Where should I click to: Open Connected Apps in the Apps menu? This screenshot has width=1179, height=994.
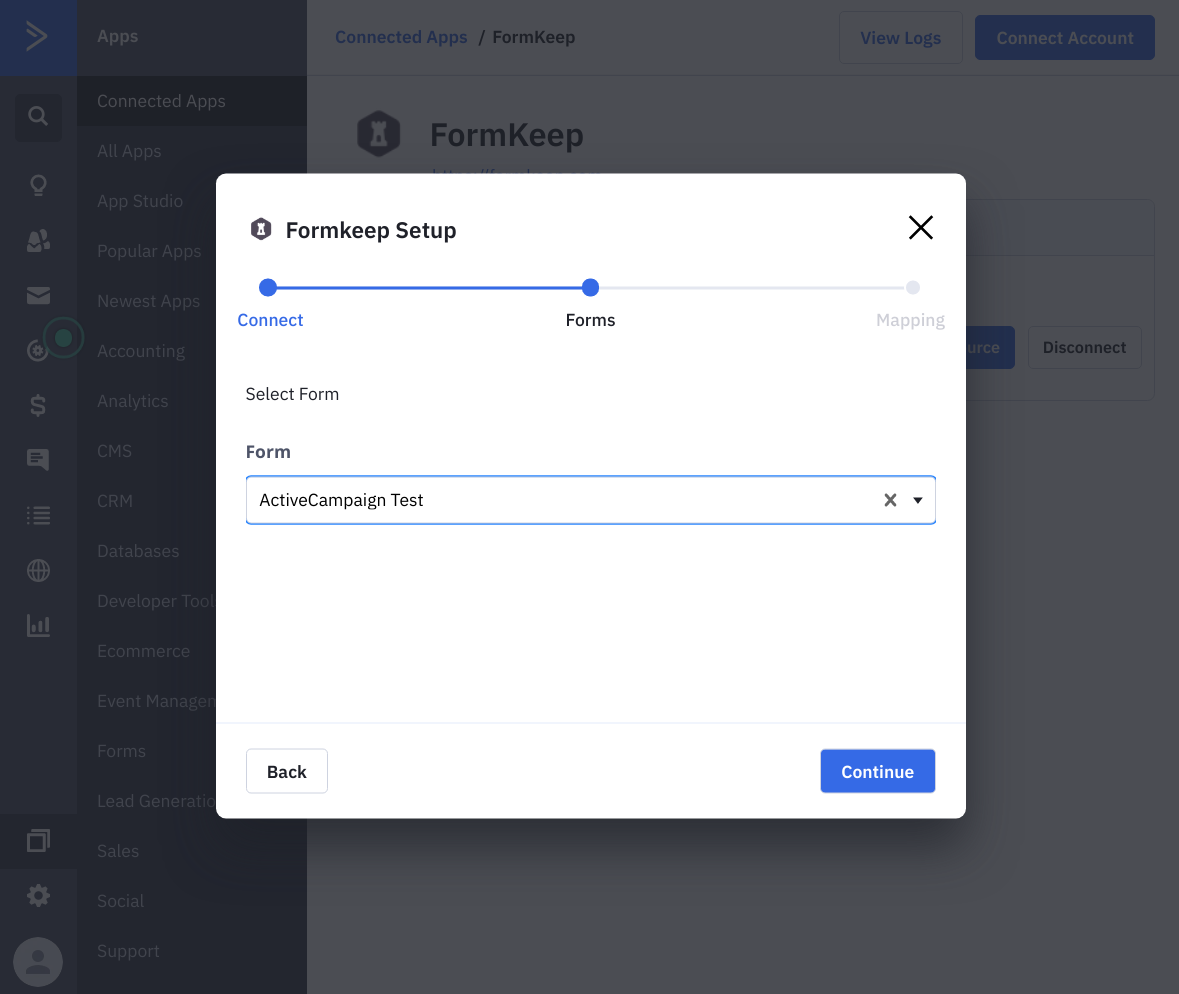coord(161,101)
